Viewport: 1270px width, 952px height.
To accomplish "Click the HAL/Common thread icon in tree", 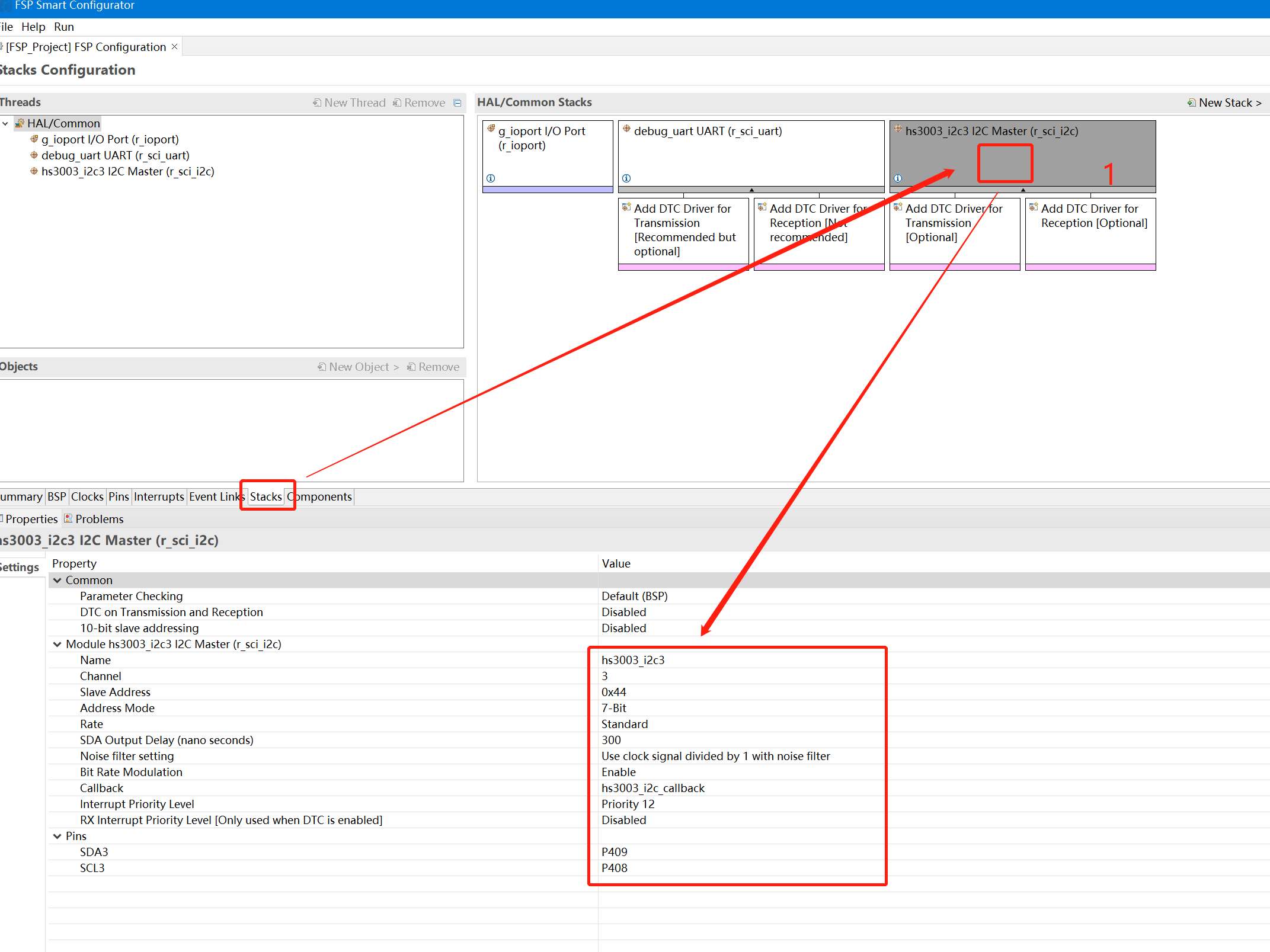I will pos(20,123).
